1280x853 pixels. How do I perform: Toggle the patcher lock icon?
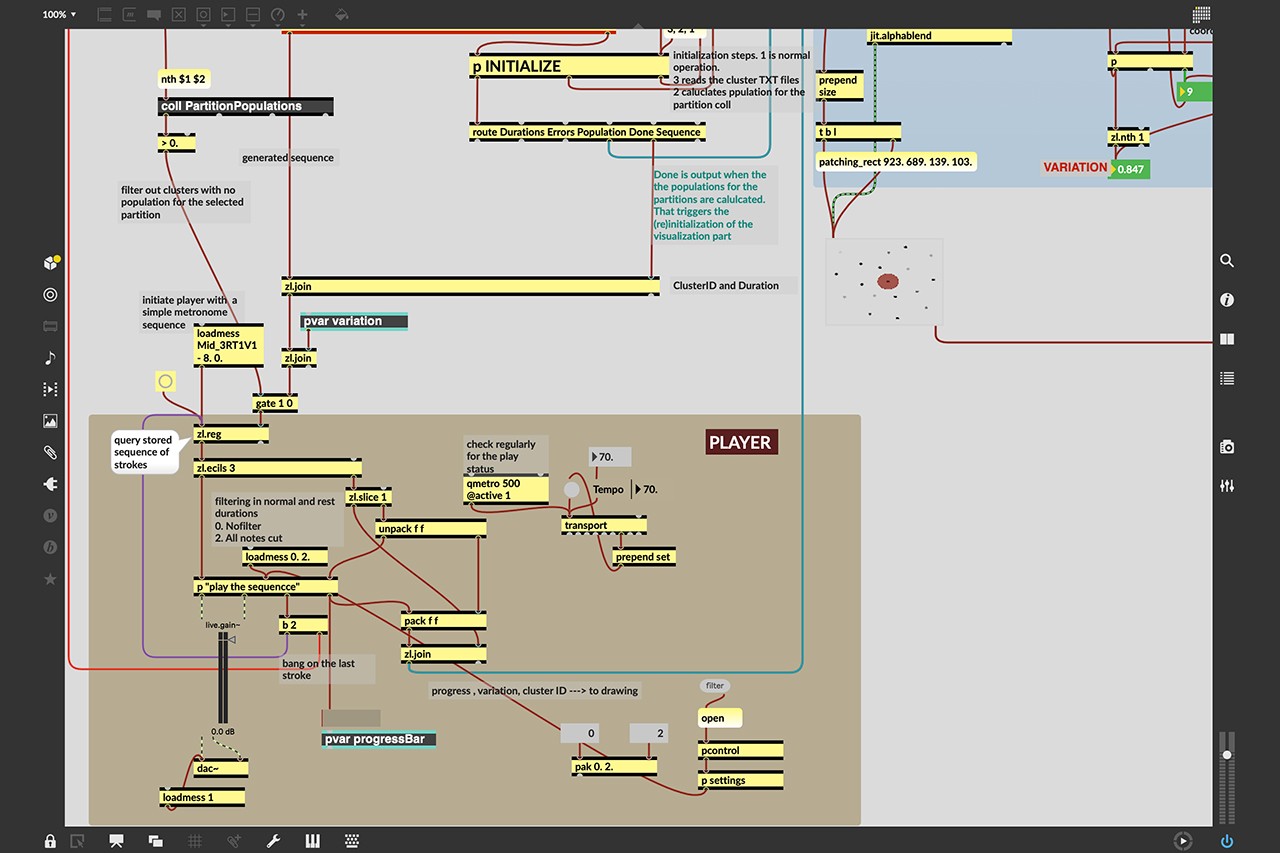pyautogui.click(x=50, y=841)
